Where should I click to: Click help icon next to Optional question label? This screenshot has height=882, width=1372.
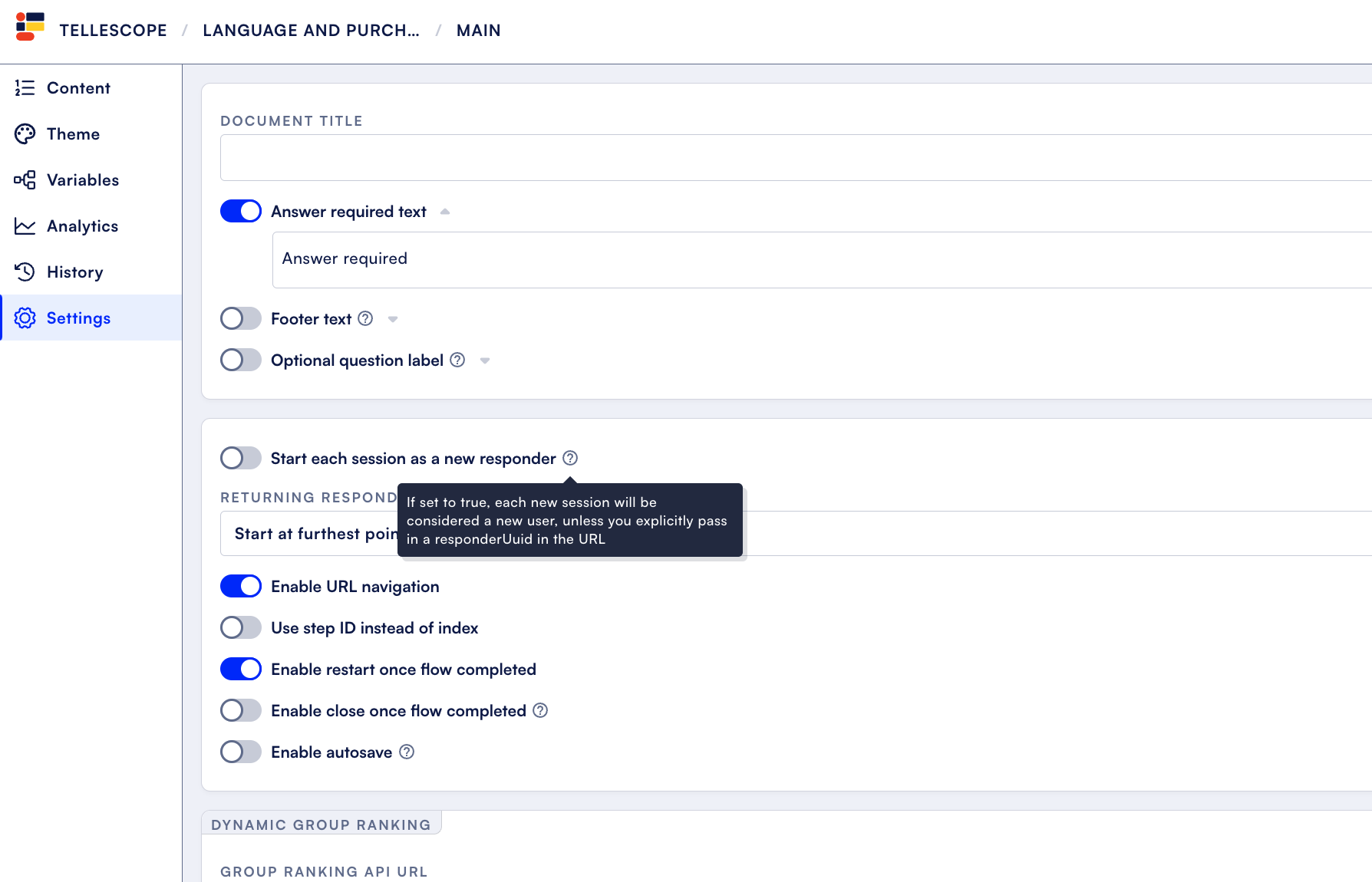click(457, 360)
